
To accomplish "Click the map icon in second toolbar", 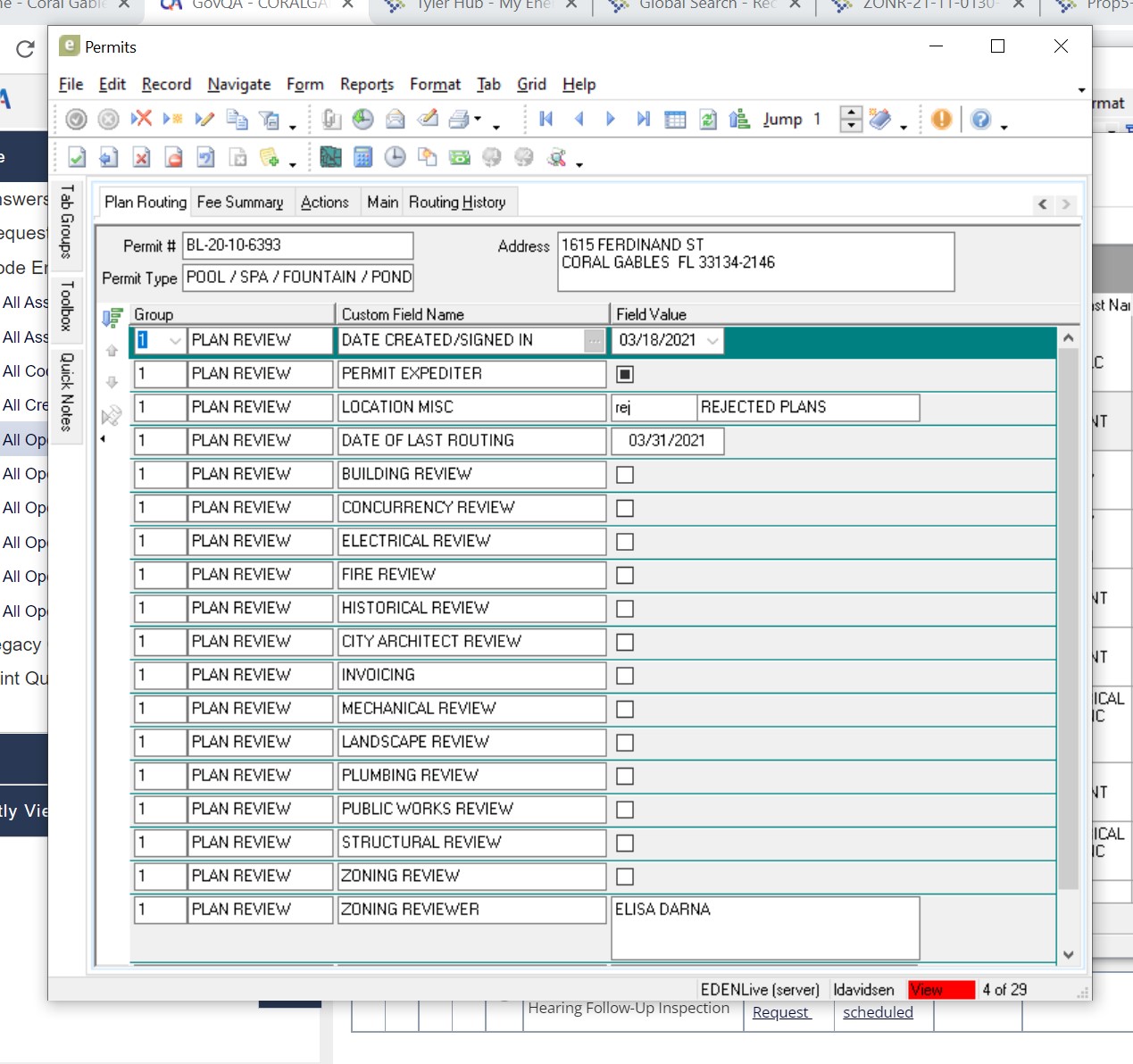I will click(x=330, y=158).
